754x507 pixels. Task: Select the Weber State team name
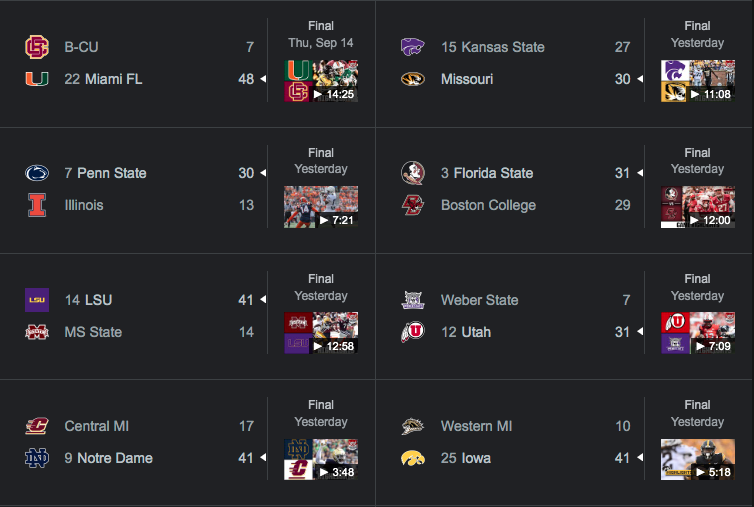pos(479,300)
